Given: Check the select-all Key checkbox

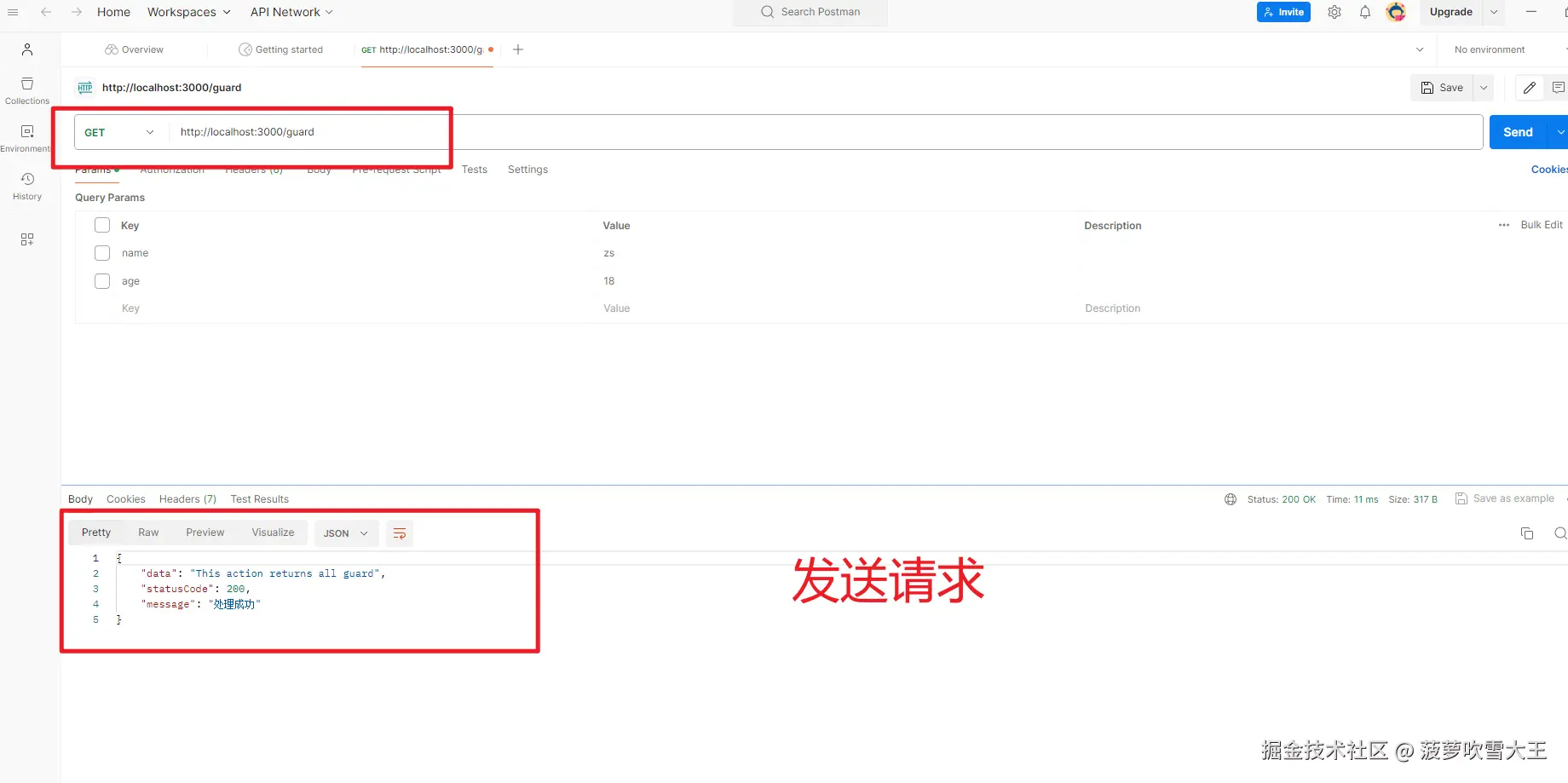Looking at the screenshot, I should [102, 225].
